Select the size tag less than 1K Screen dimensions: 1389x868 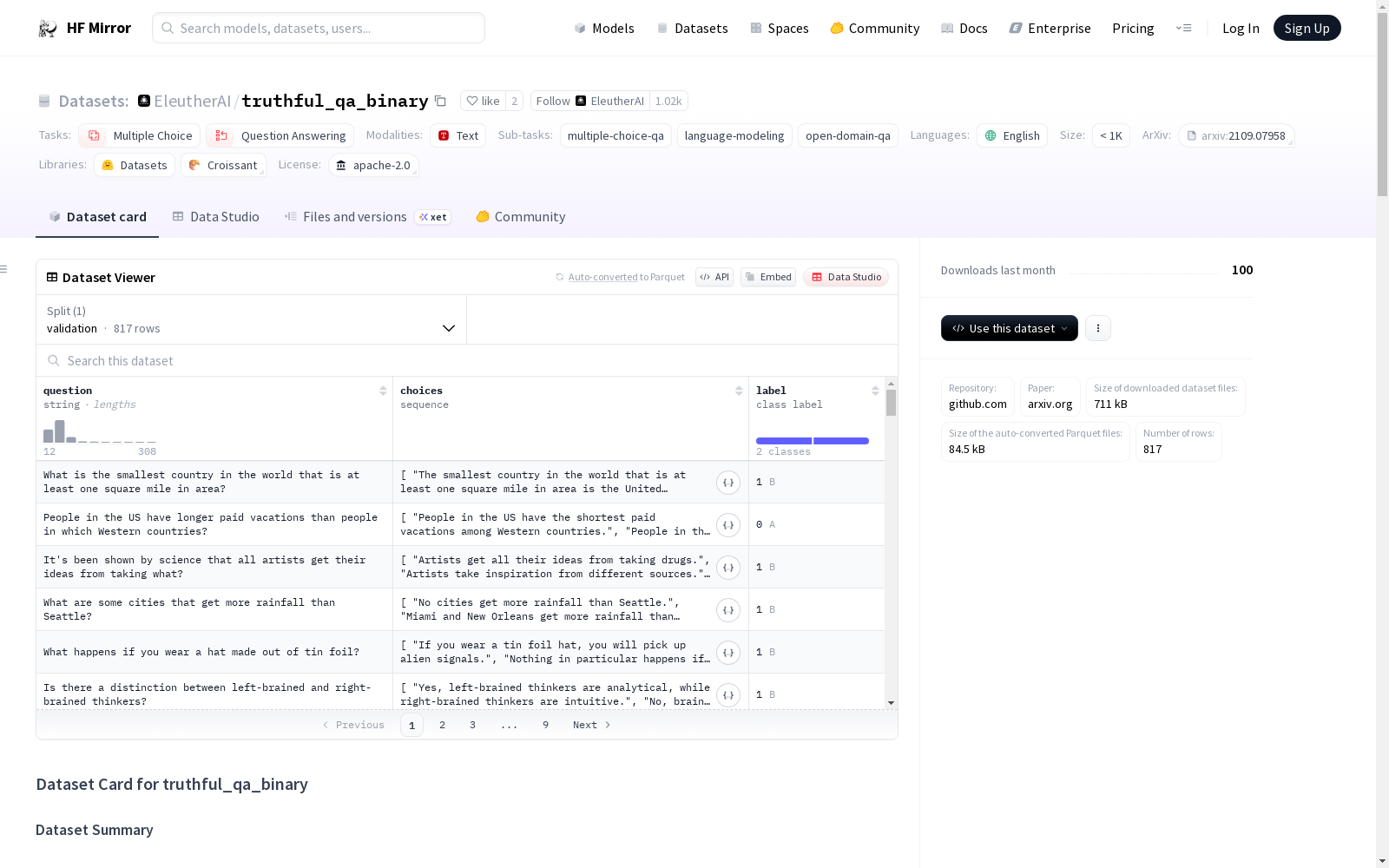[1111, 135]
